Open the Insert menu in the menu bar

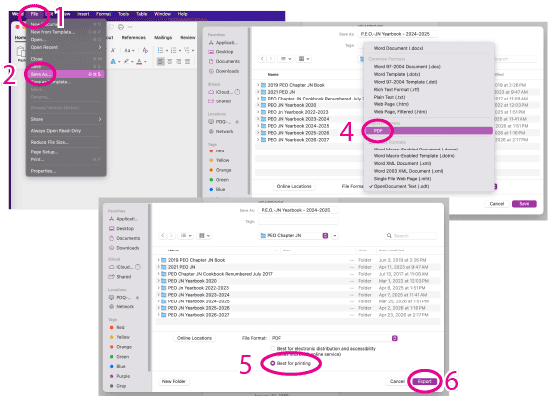pos(83,14)
